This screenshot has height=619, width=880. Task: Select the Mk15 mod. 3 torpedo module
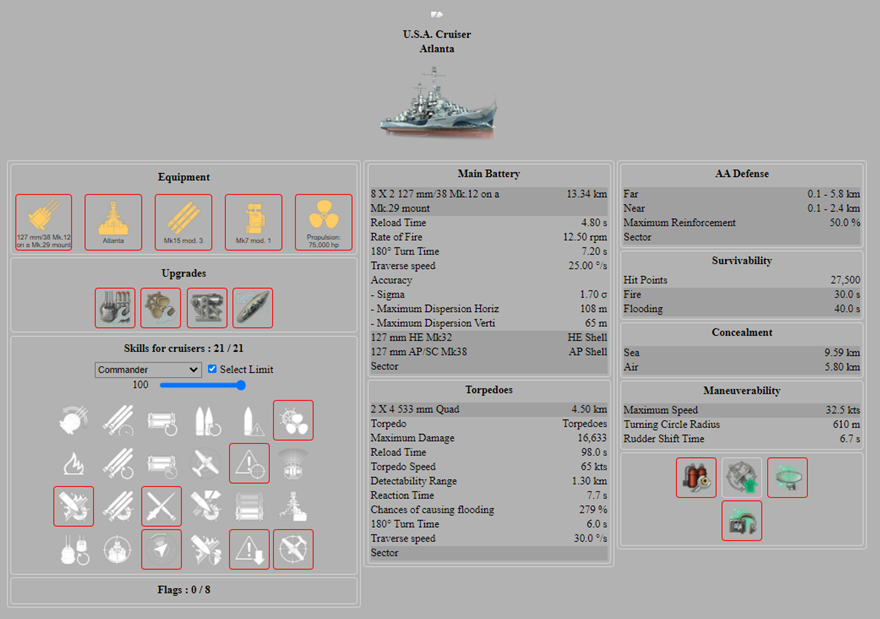pyautogui.click(x=184, y=222)
